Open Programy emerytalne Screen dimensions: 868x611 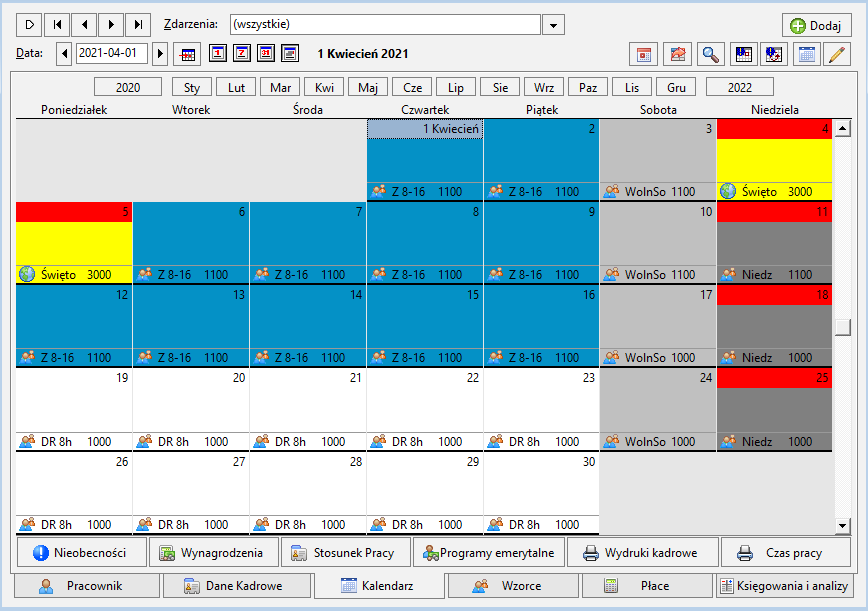(489, 553)
